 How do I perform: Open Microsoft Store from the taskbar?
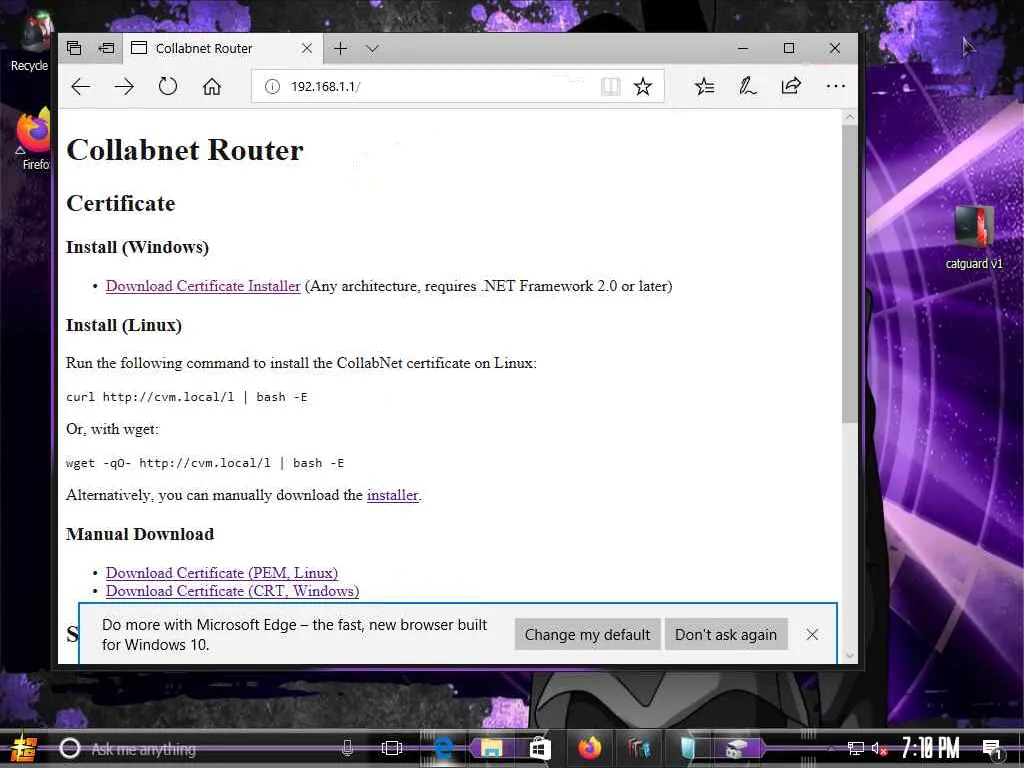(540, 748)
